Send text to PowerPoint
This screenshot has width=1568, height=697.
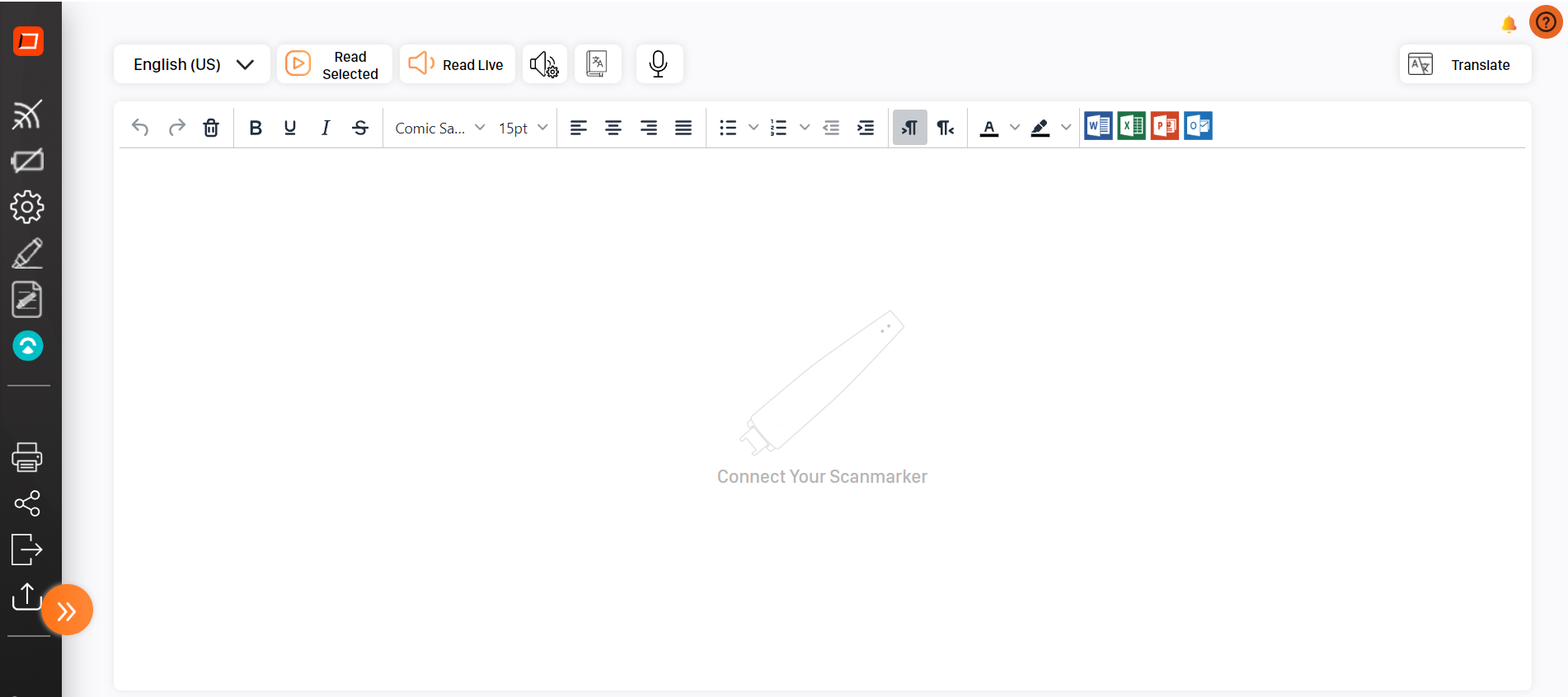tap(1164, 126)
